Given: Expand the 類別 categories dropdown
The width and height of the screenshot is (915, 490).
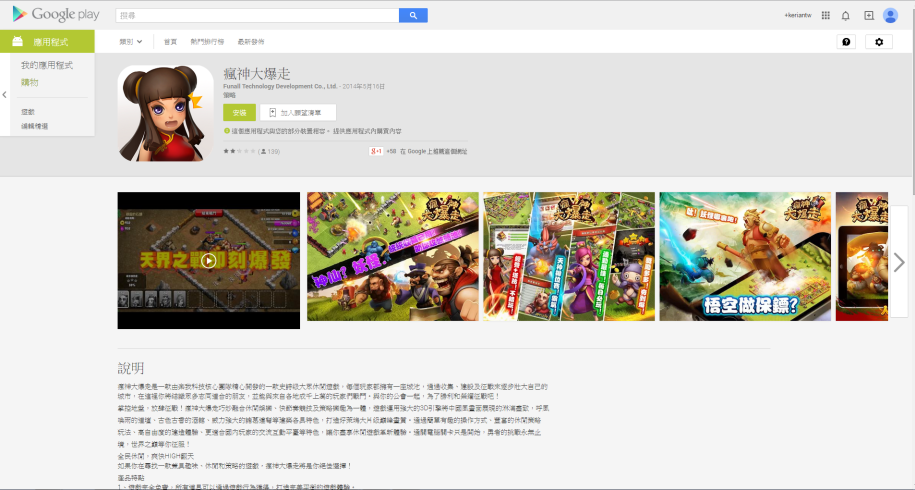Looking at the screenshot, I should coord(131,42).
